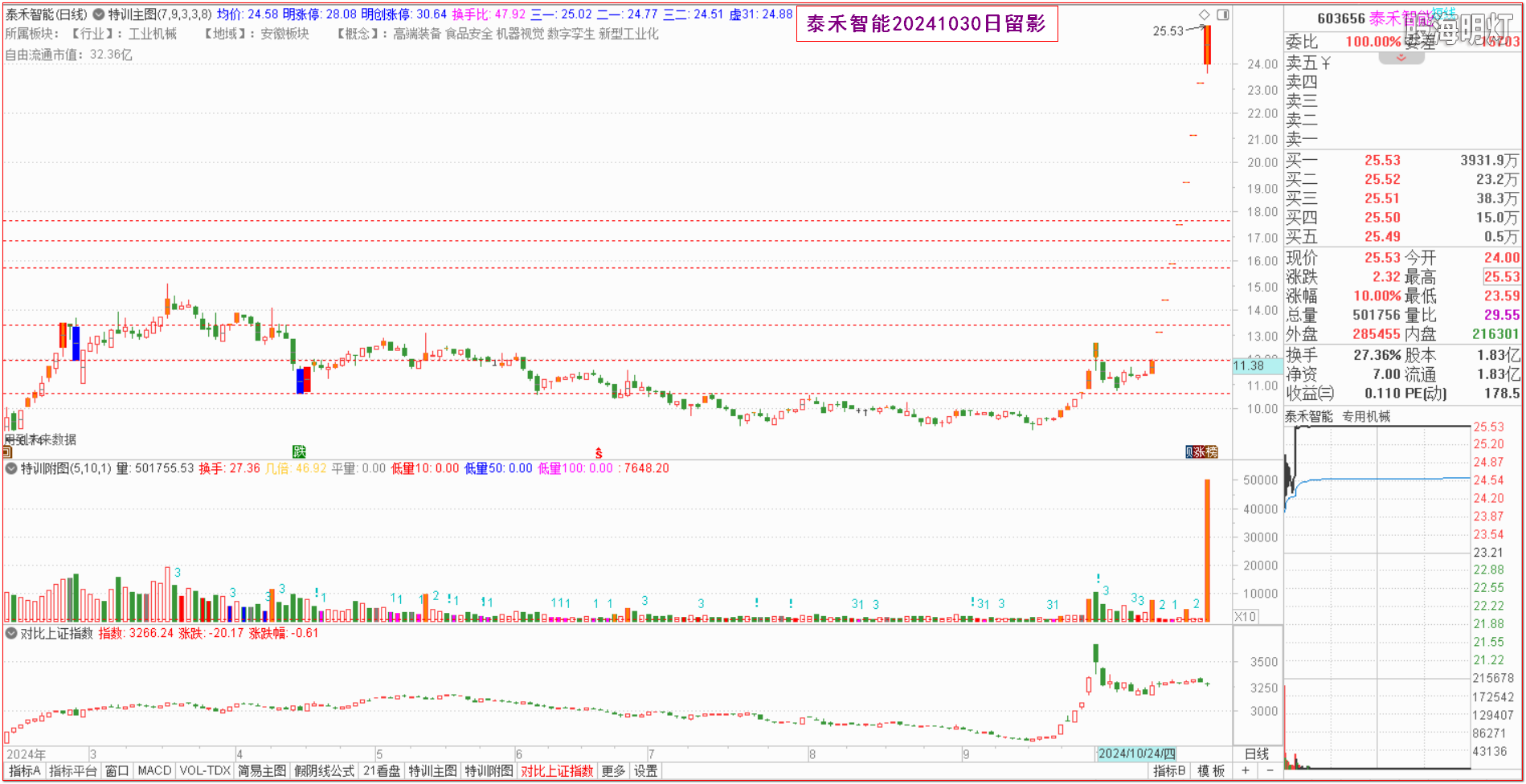Zoom in with the plus button

[x=1246, y=771]
